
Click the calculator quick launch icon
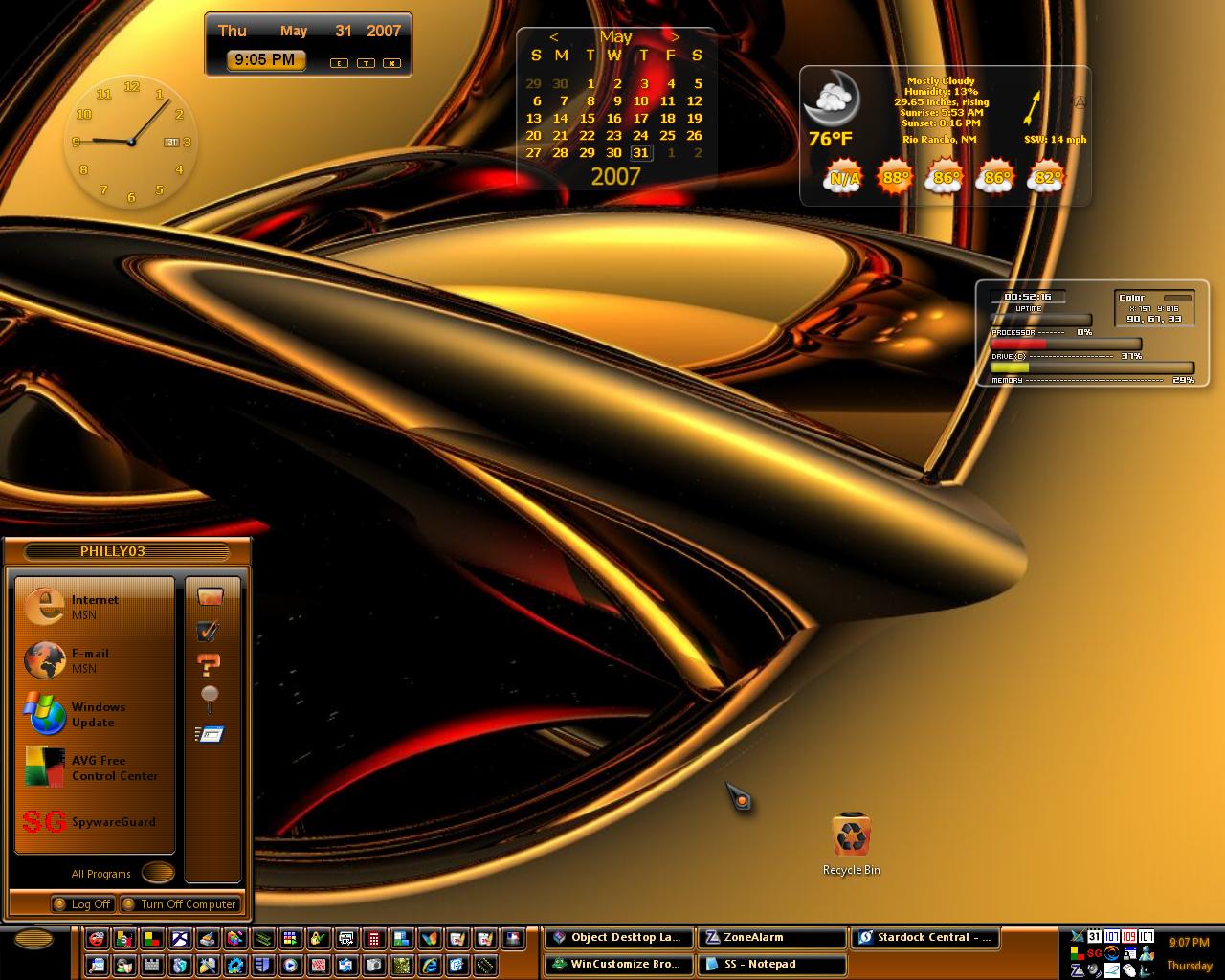tap(374, 939)
